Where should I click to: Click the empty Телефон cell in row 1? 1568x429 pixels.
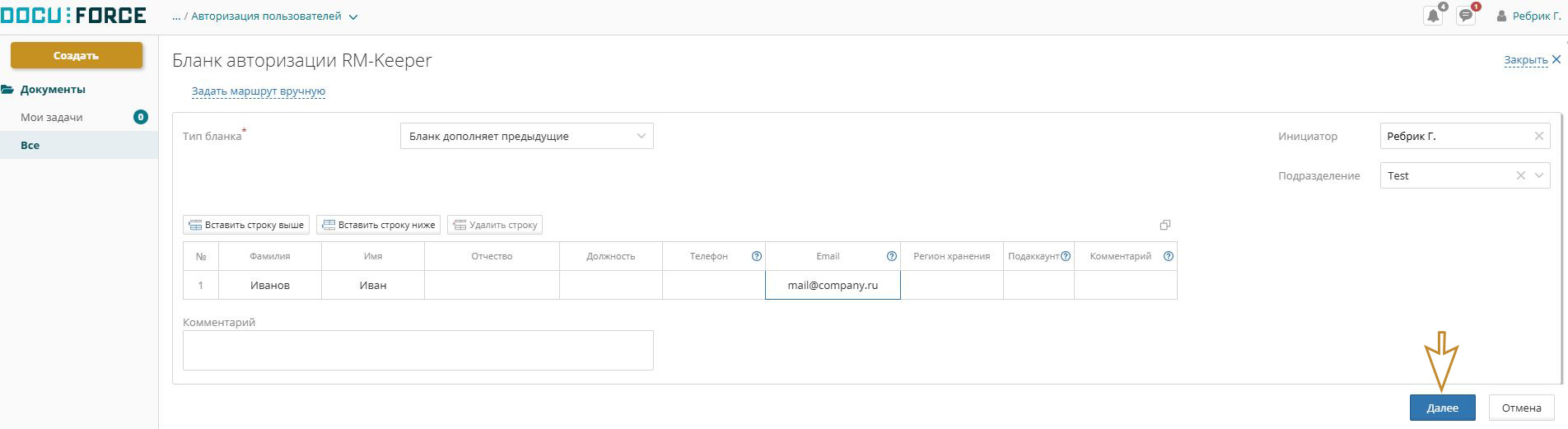(714, 285)
